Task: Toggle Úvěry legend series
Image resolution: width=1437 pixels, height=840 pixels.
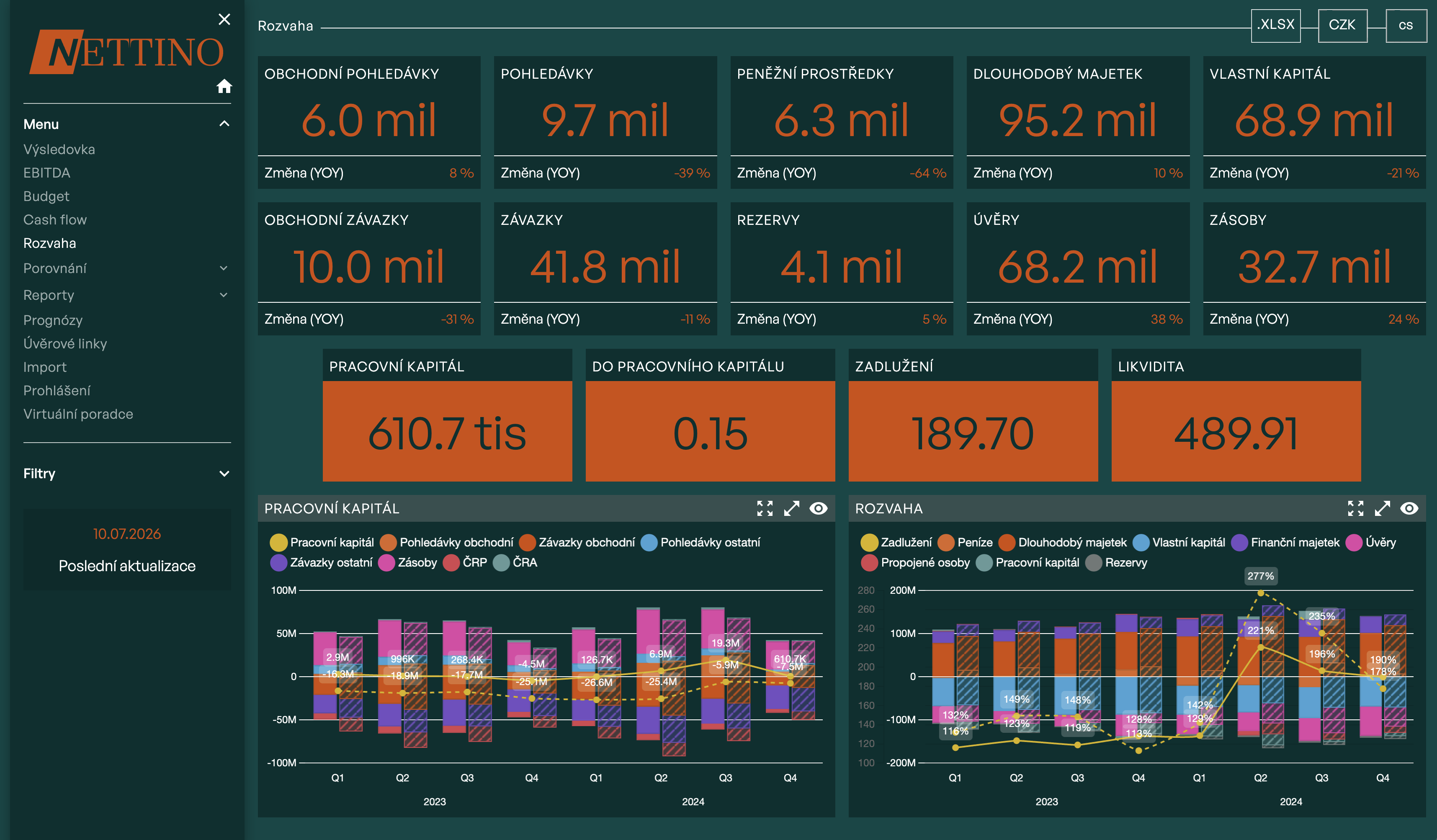Action: click(x=1371, y=542)
